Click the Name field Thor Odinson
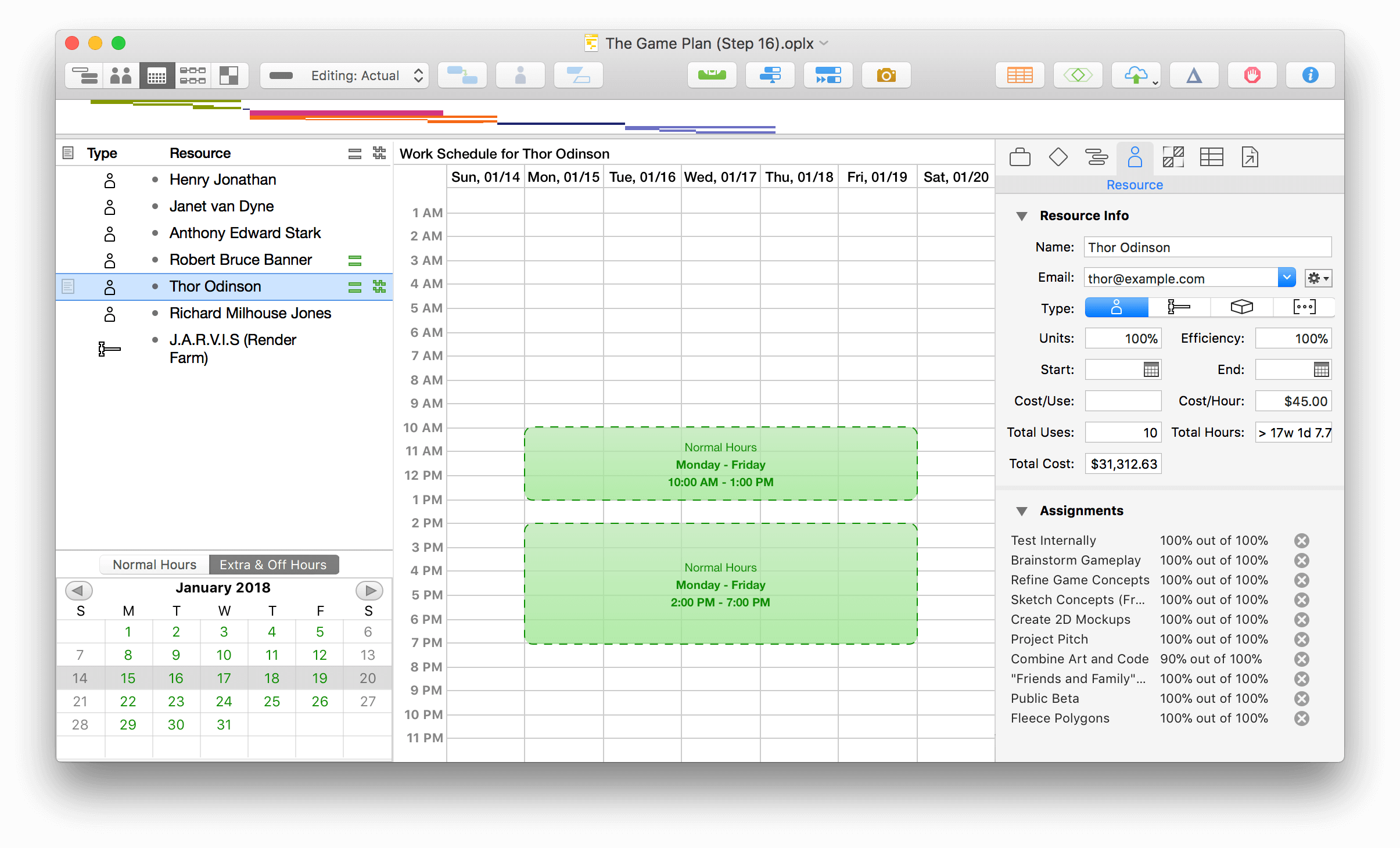1400x848 pixels. [x=1208, y=247]
